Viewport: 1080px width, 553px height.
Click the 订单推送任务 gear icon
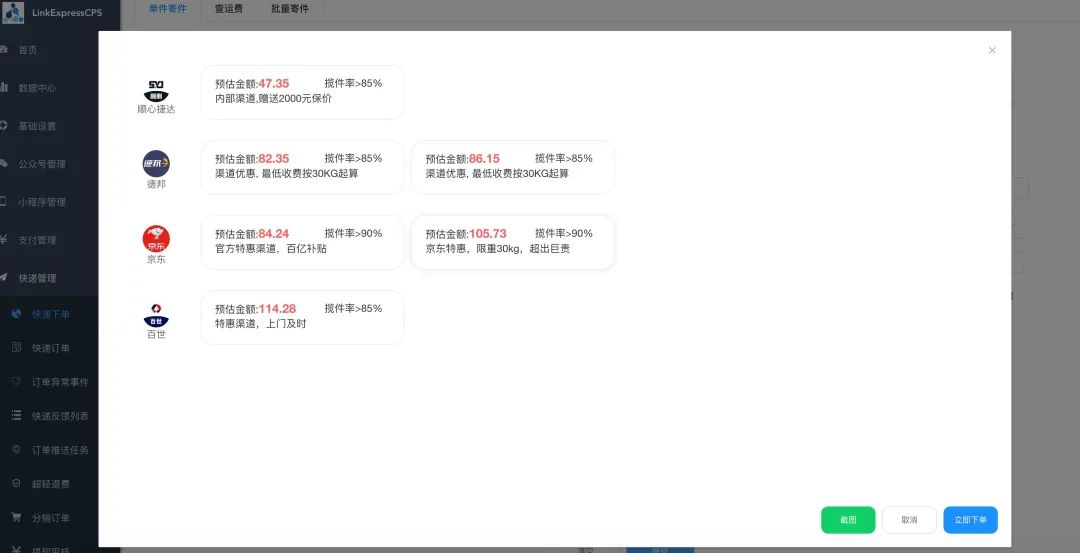click(17, 450)
